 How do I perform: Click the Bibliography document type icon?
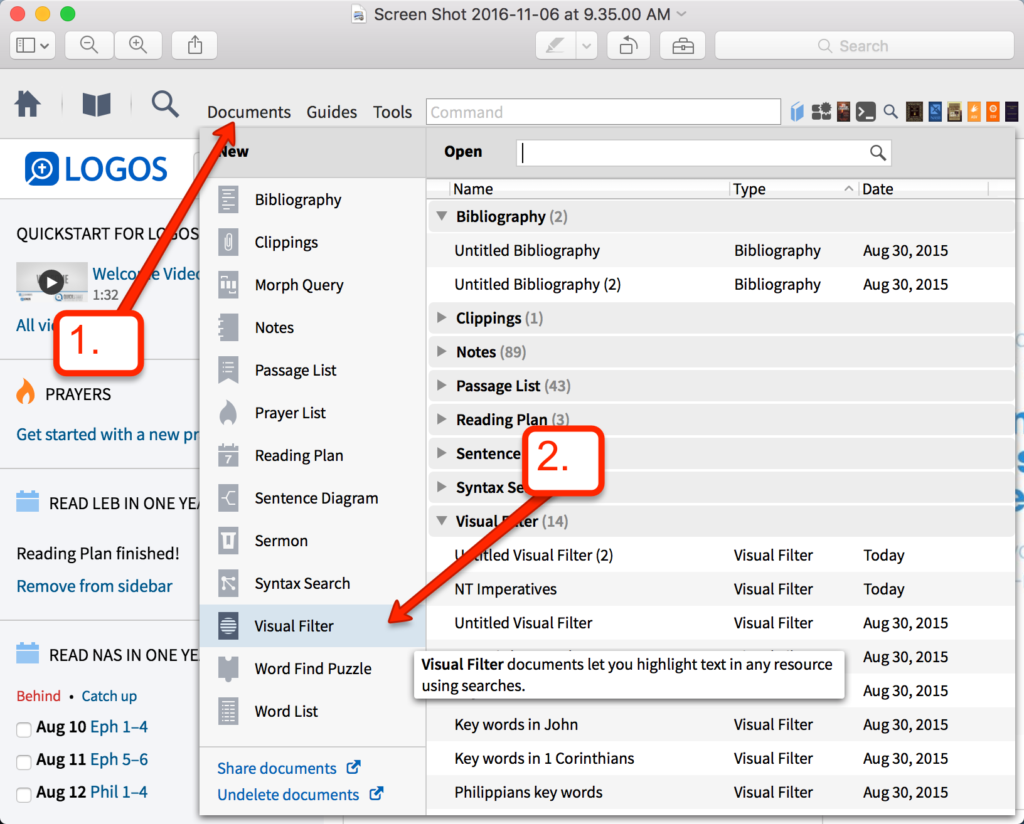click(x=228, y=200)
